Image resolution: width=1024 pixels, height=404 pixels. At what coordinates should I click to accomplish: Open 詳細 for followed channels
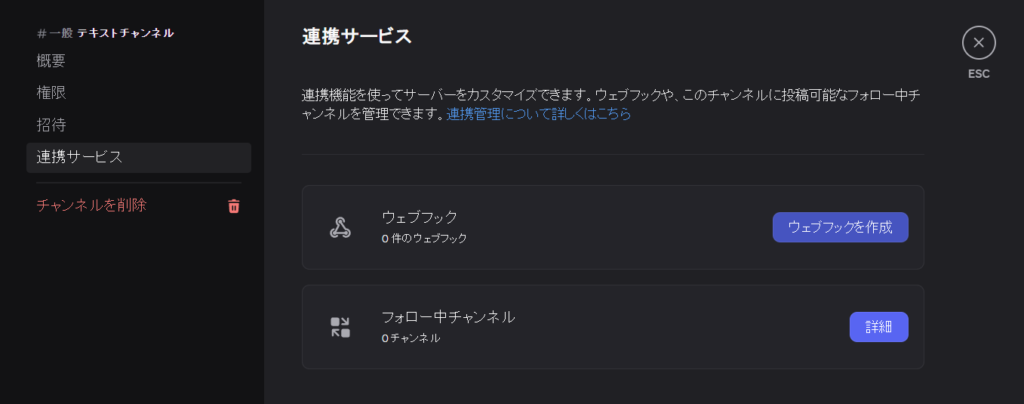coord(878,327)
